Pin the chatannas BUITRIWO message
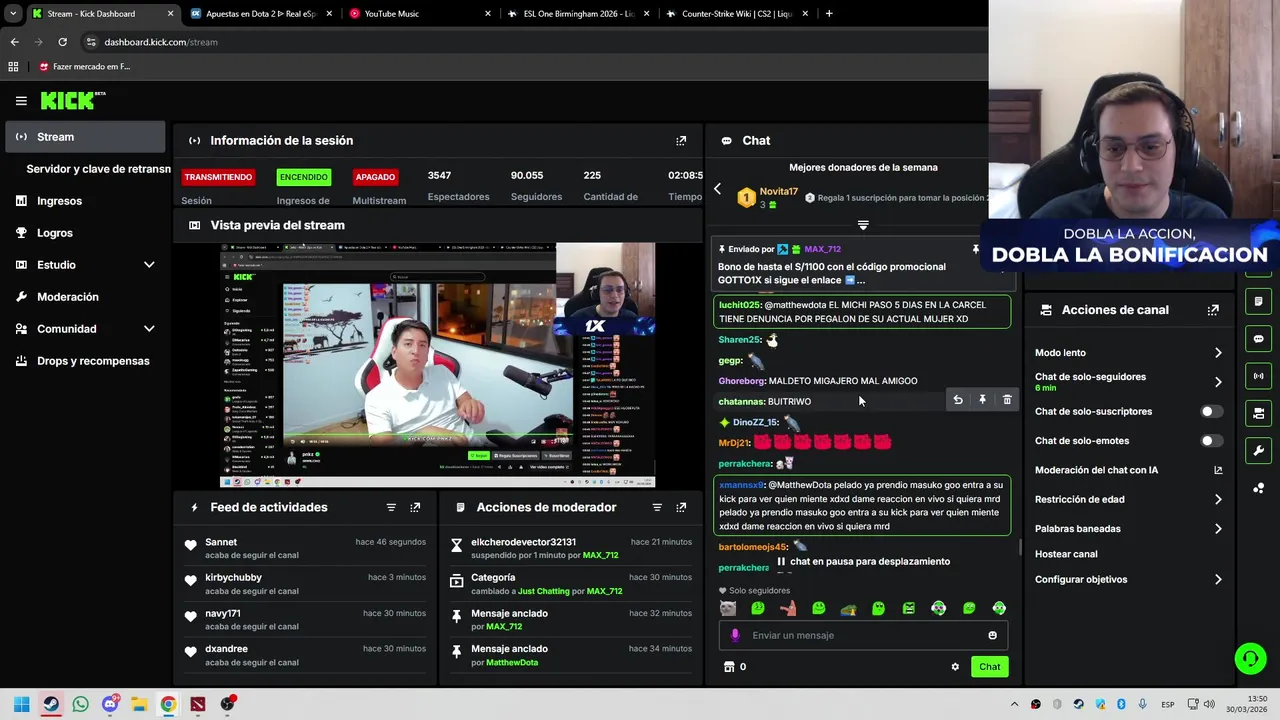Image resolution: width=1280 pixels, height=720 pixels. (x=982, y=400)
